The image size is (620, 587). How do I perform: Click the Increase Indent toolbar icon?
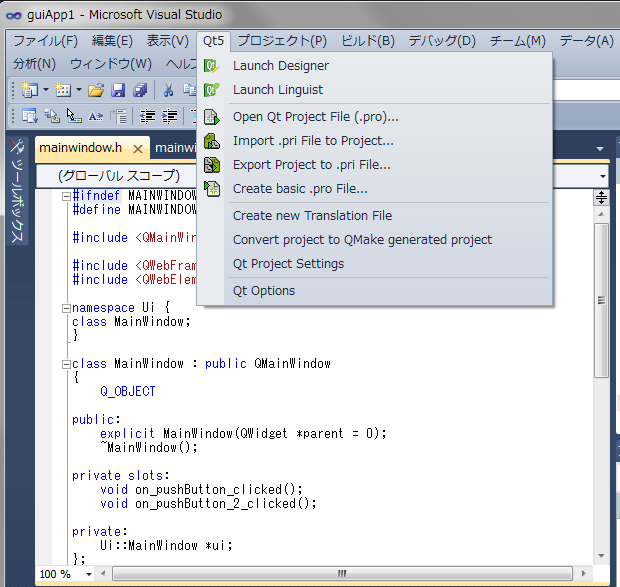pos(170,116)
